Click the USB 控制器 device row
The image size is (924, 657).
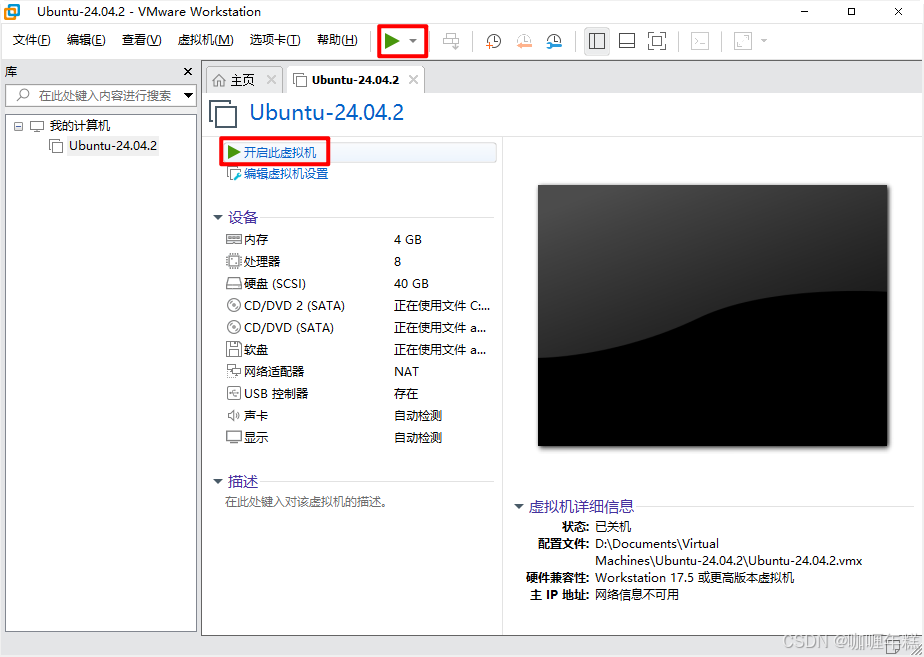pos(358,394)
